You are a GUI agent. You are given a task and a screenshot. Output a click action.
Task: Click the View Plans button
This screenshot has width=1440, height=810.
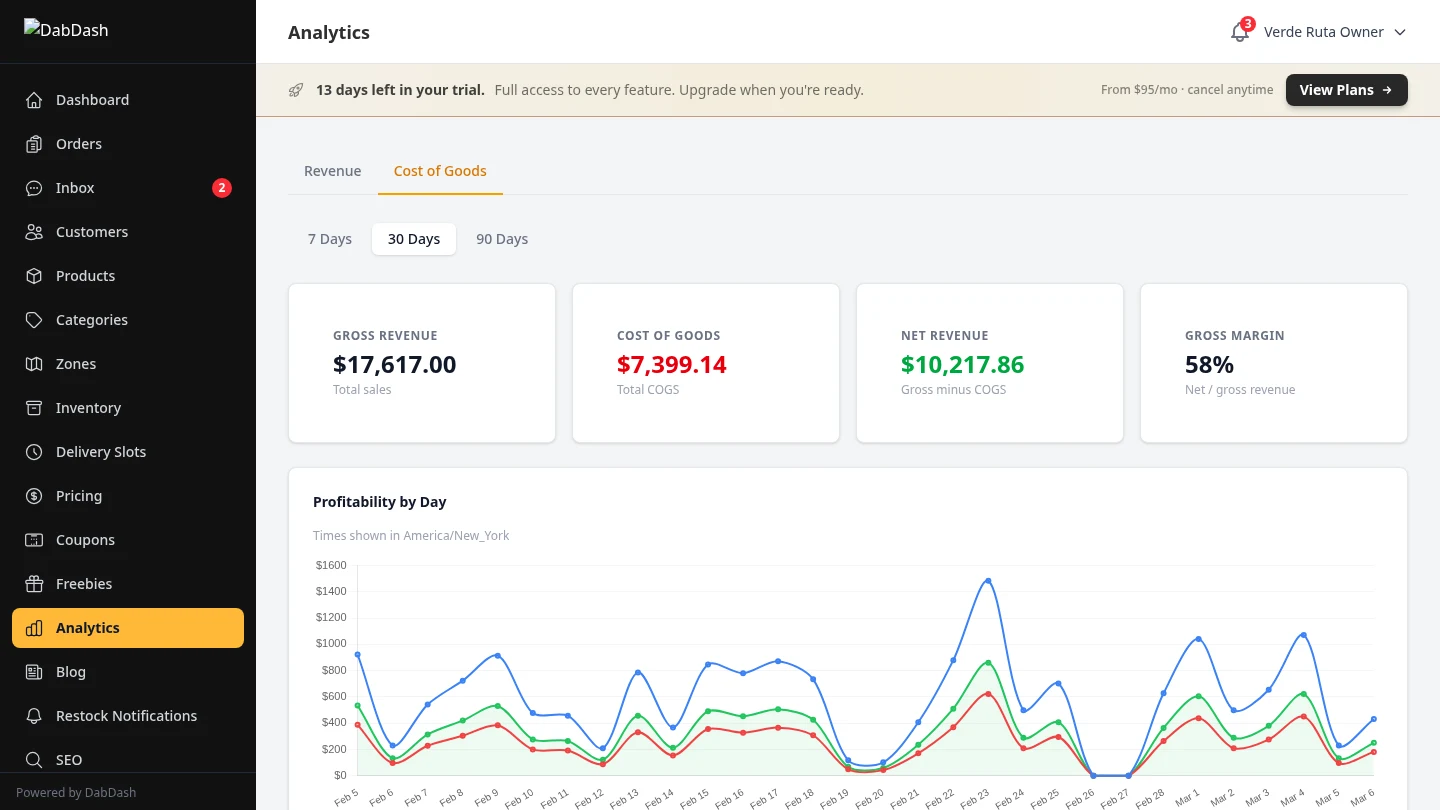(x=1346, y=89)
